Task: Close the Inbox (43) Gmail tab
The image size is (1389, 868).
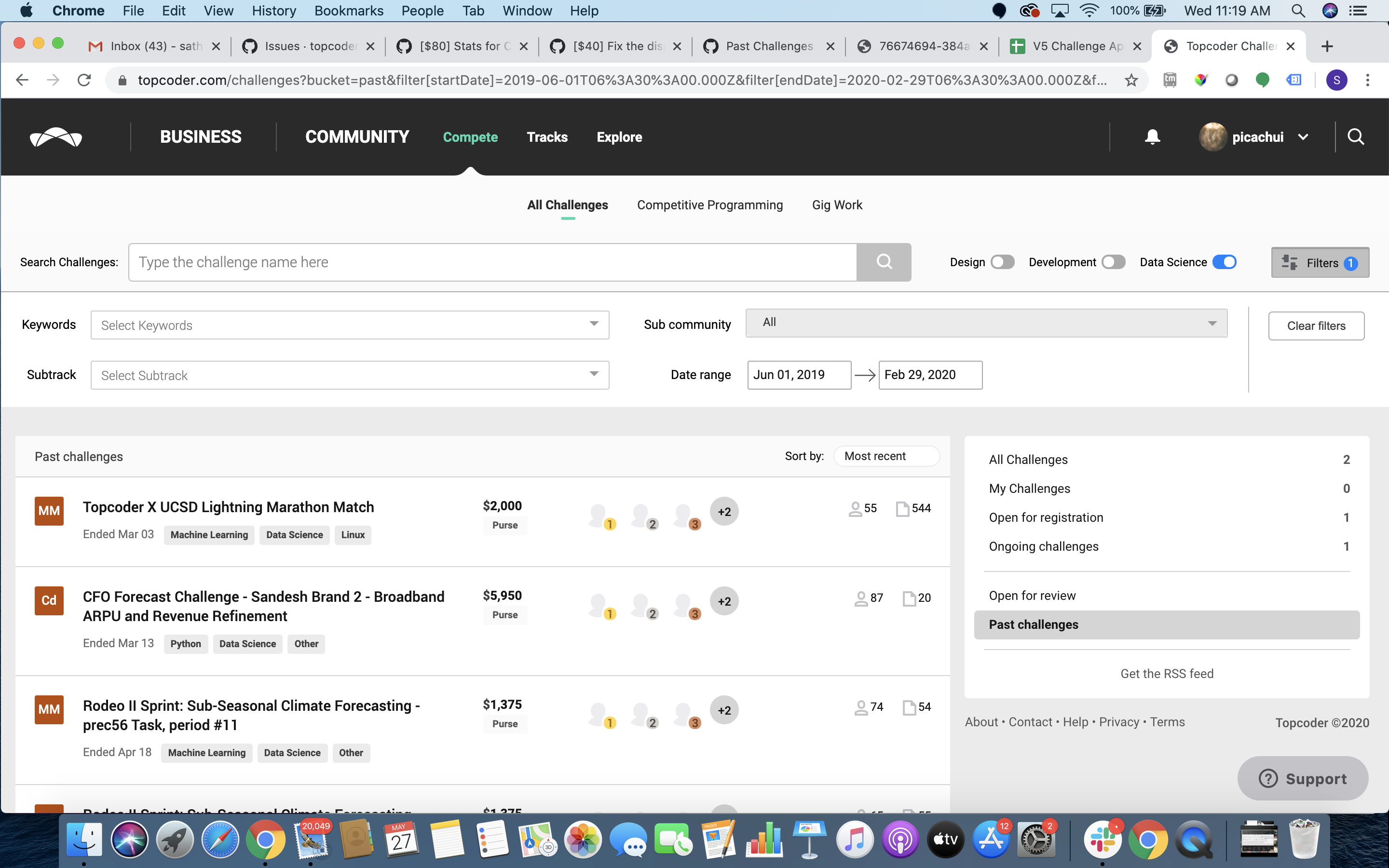Action: click(216, 46)
